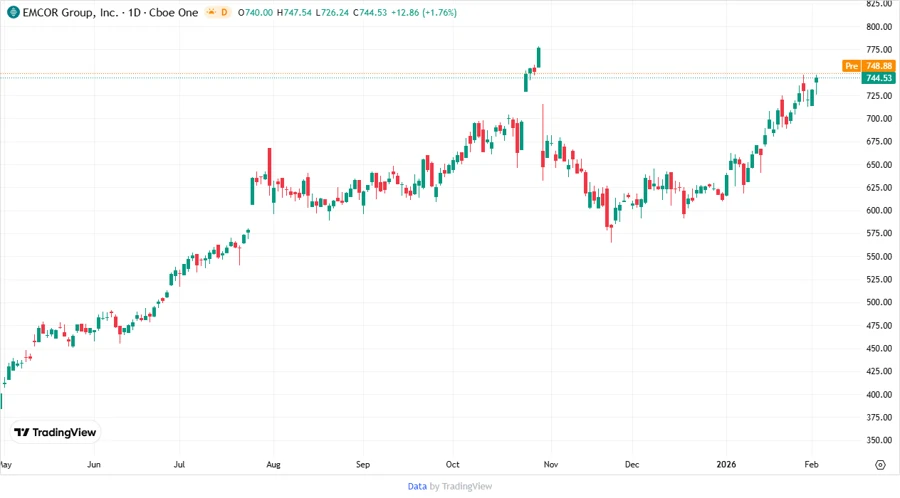Screen dimensions: 900x498
Task: Click the 550.00 price axis label
Action: 879,256
